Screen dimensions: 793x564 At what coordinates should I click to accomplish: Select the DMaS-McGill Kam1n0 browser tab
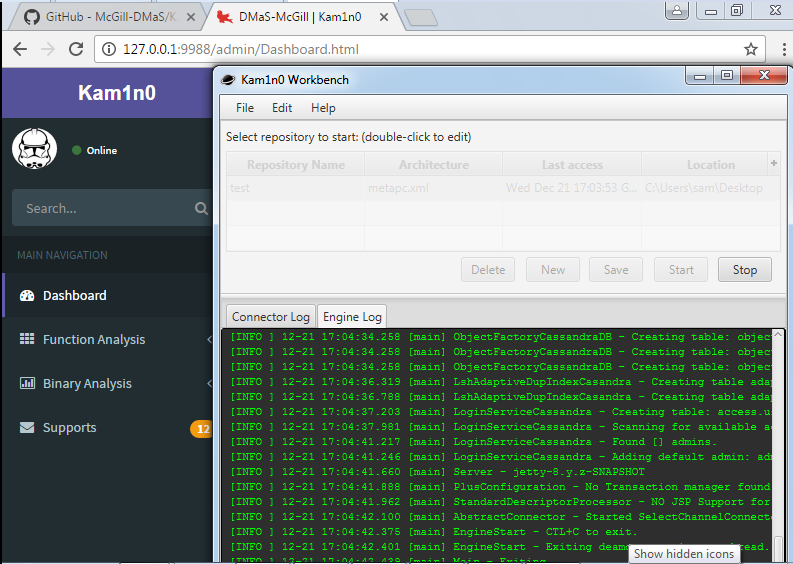pyautogui.click(x=302, y=17)
